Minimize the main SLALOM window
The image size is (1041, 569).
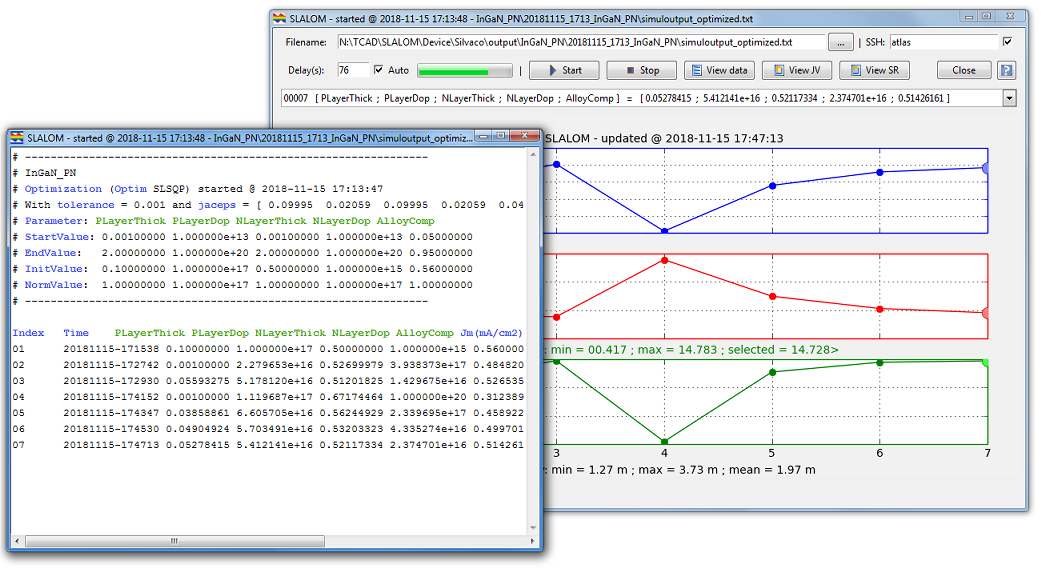click(969, 17)
